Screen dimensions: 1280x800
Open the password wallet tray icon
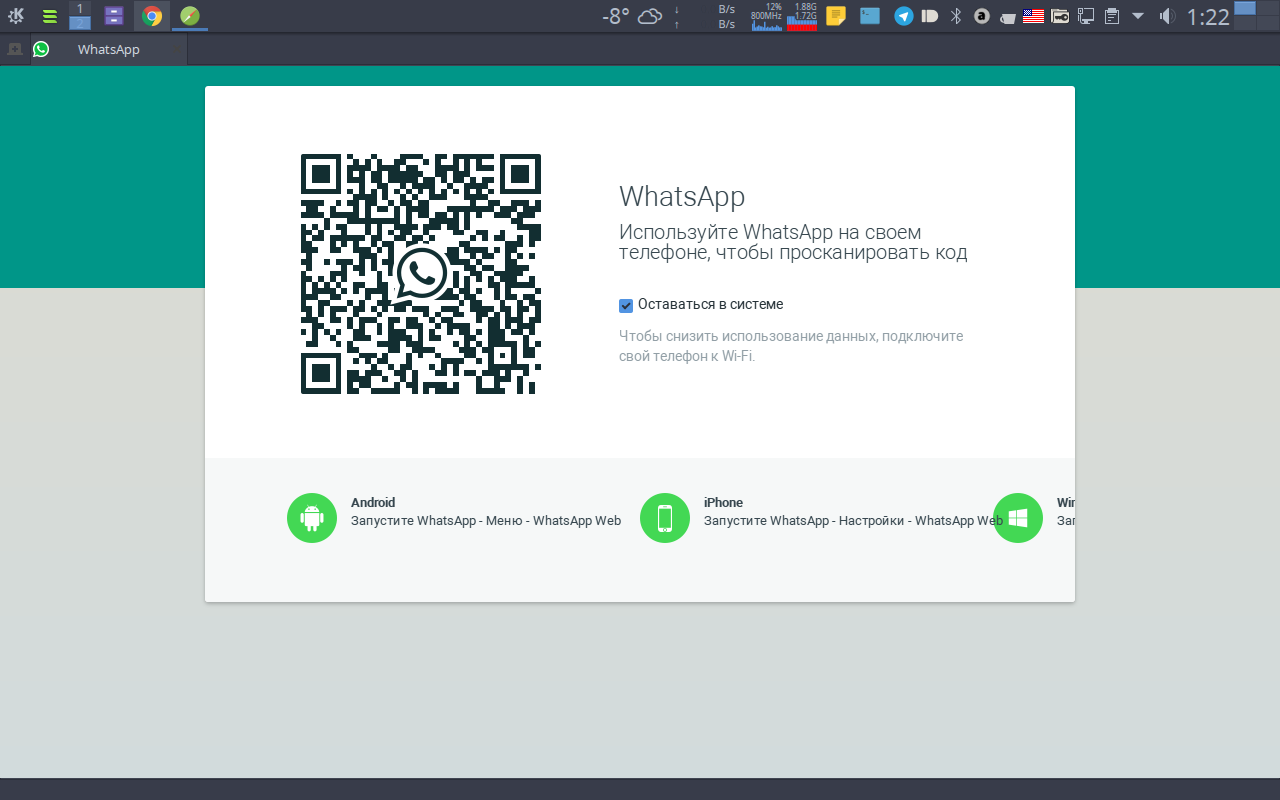(x=1060, y=16)
